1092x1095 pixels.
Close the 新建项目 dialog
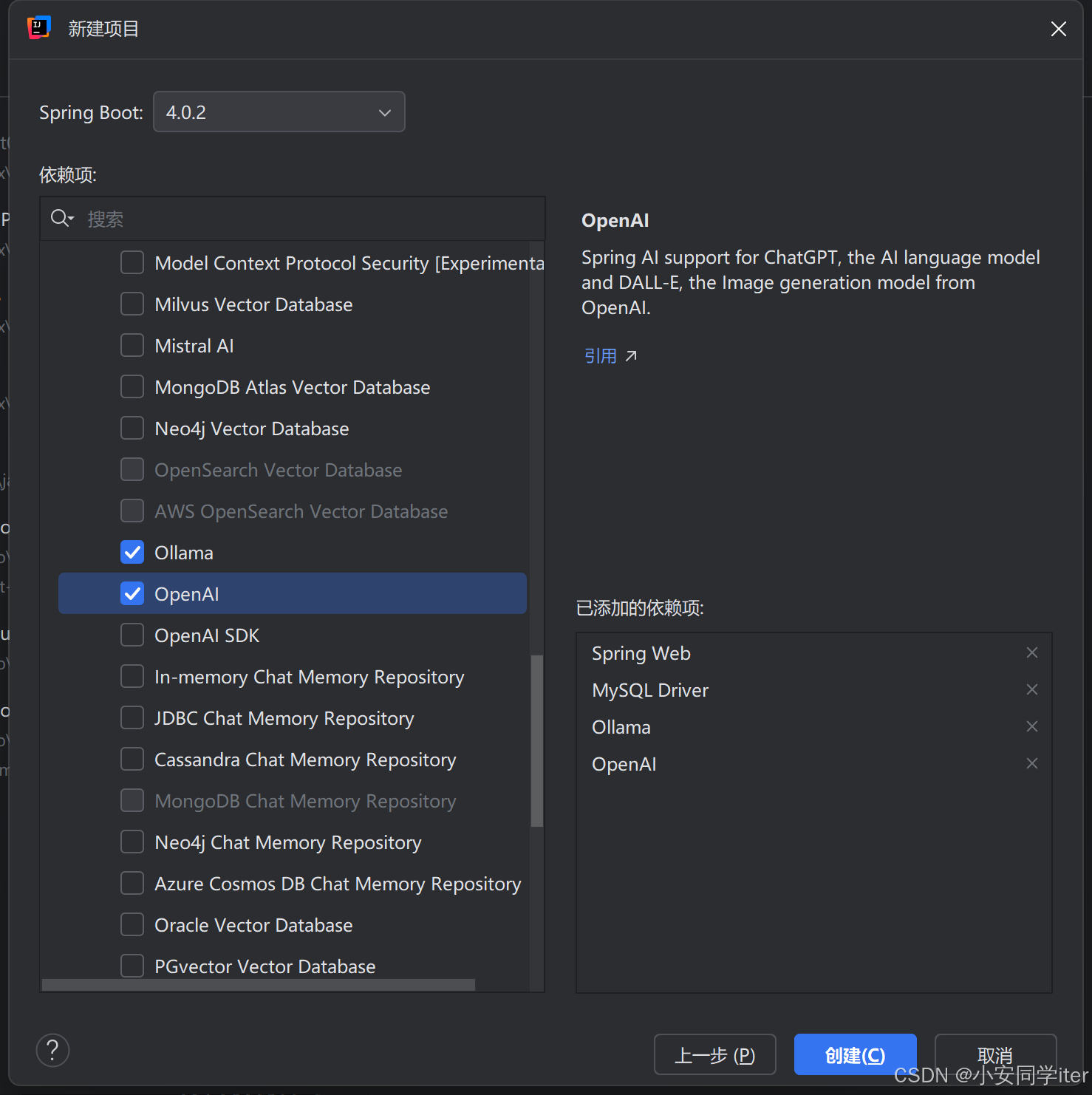1059,29
